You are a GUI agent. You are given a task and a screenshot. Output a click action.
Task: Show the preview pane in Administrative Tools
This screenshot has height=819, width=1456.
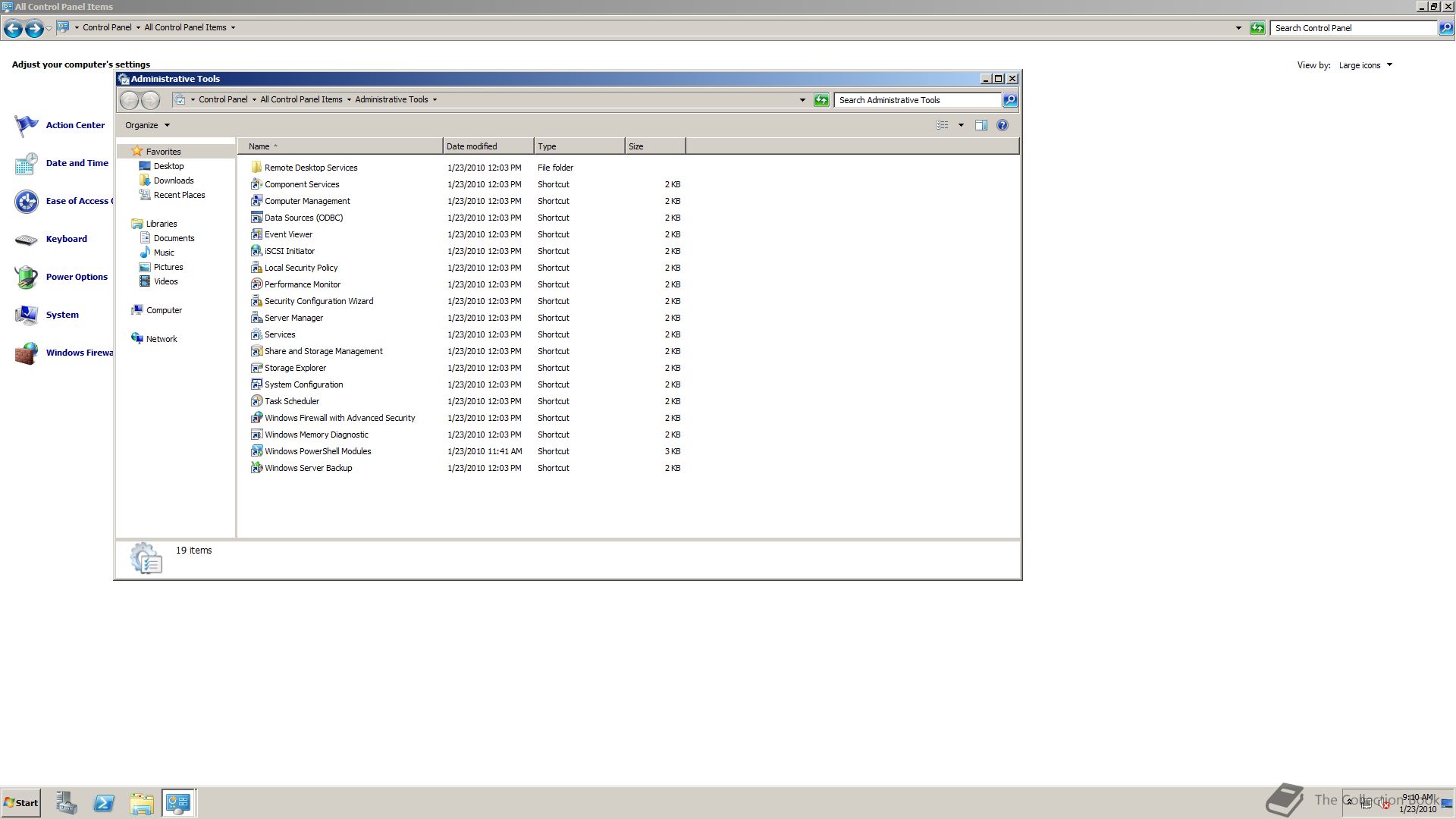(981, 125)
